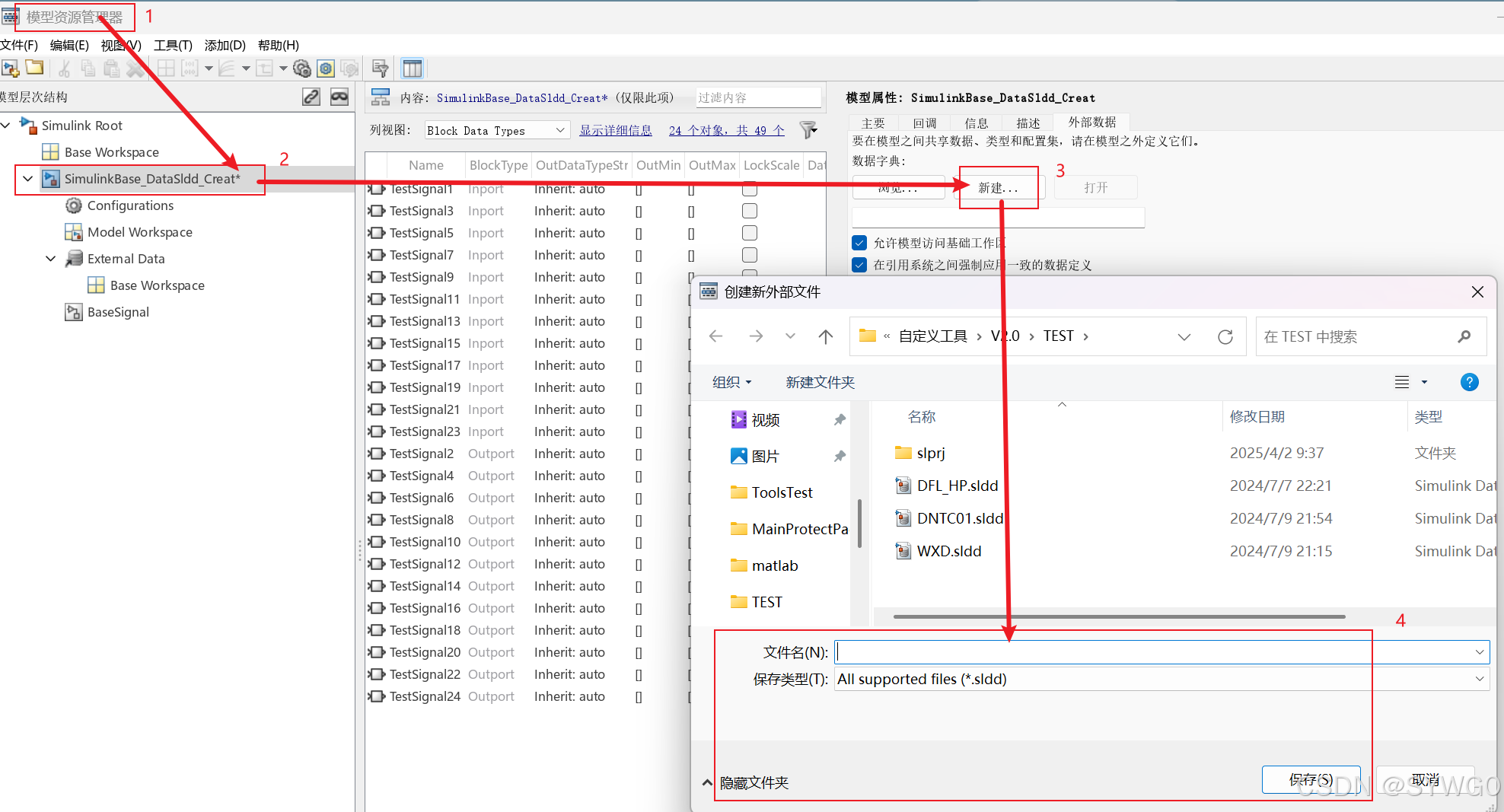Click the 取消 button in dialog
Screen dimensions: 1504x812
1426,779
